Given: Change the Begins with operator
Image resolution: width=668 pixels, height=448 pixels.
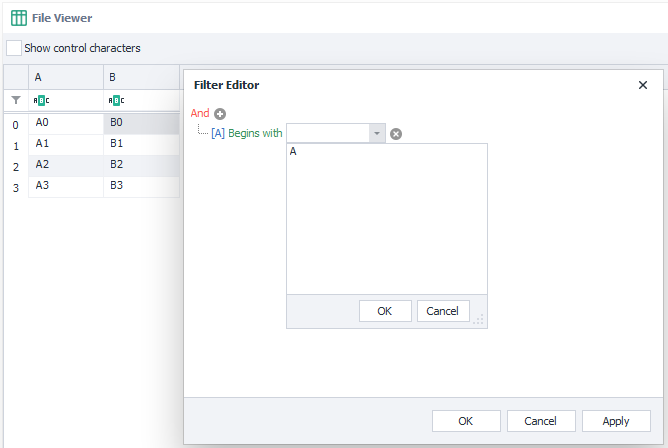Looking at the screenshot, I should point(256,133).
